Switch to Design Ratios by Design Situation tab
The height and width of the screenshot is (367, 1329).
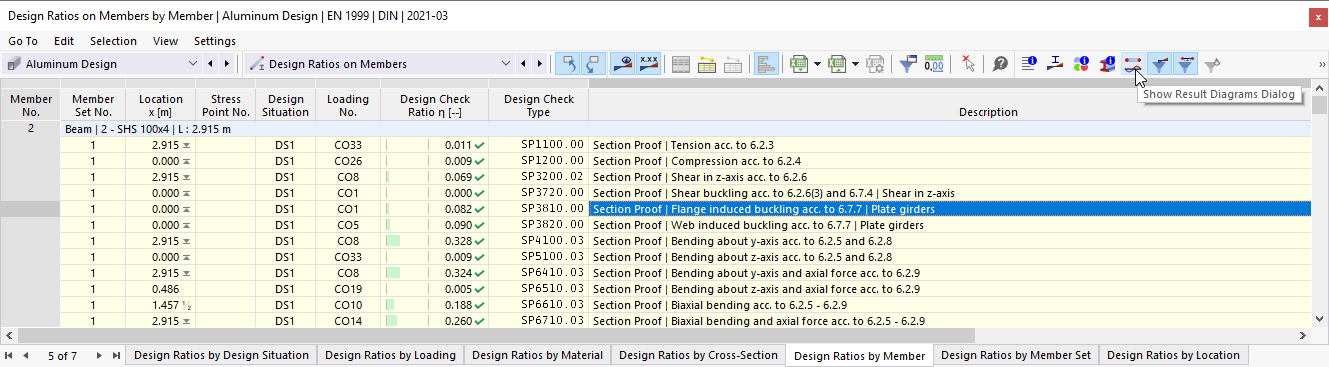tap(221, 355)
